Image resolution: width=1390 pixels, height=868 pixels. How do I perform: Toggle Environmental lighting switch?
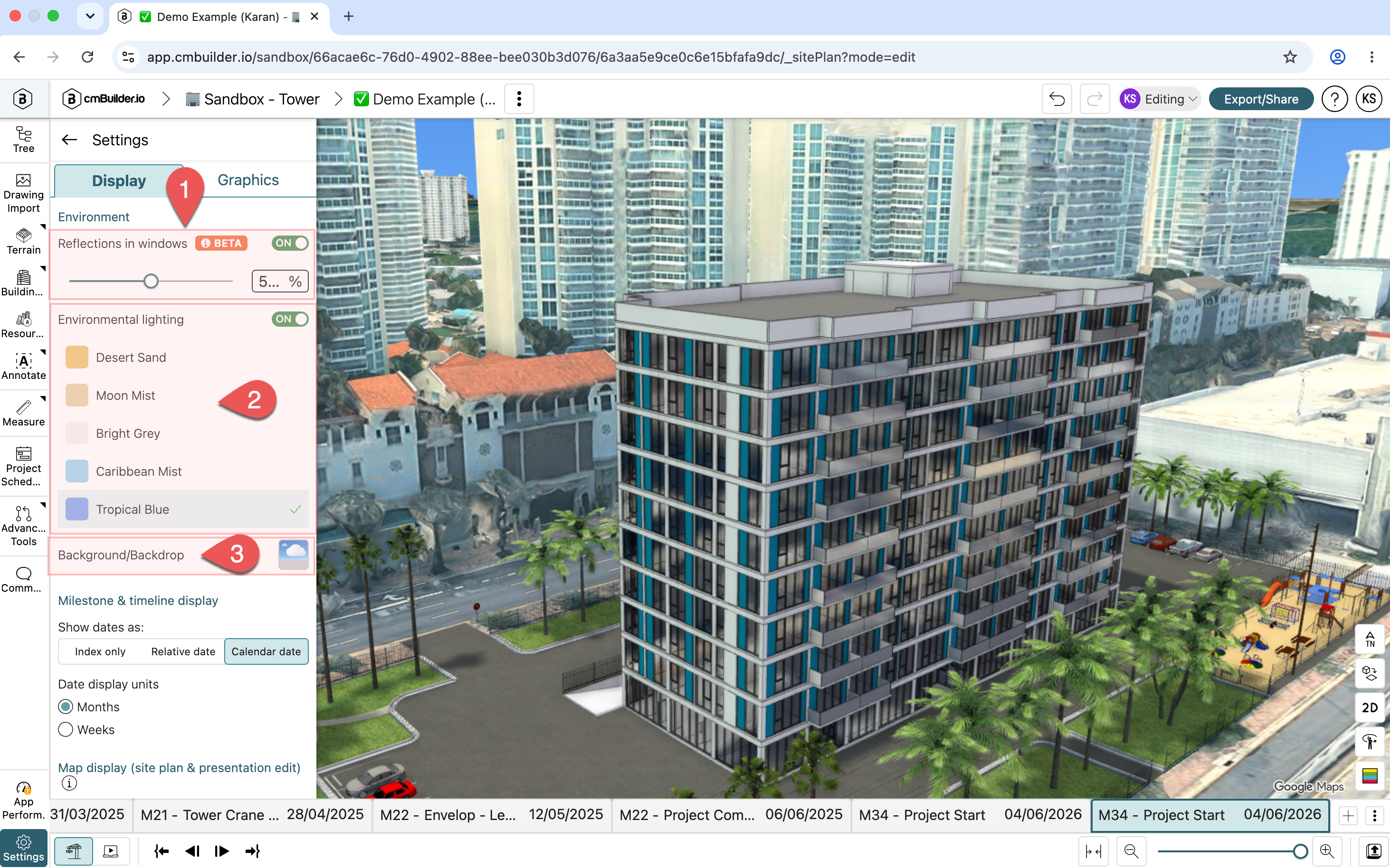[x=289, y=319]
